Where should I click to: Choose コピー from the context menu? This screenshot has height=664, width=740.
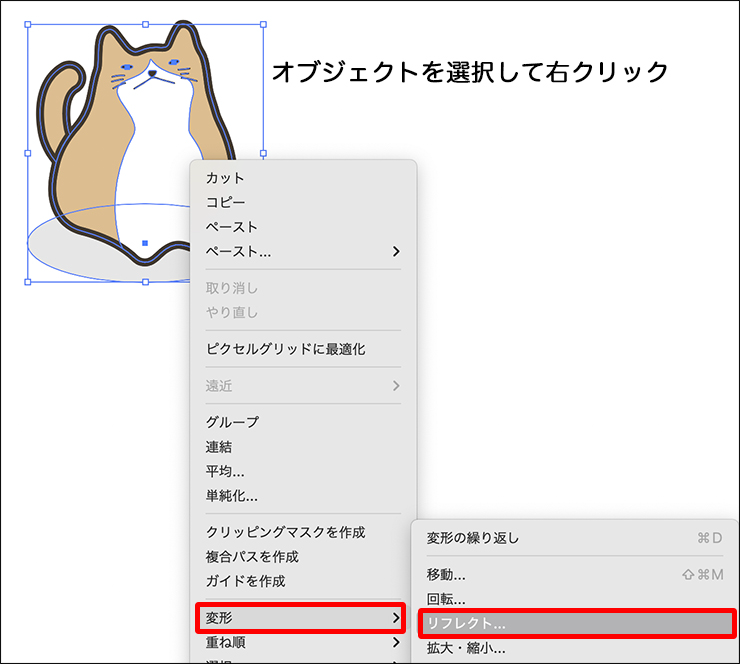[225, 202]
